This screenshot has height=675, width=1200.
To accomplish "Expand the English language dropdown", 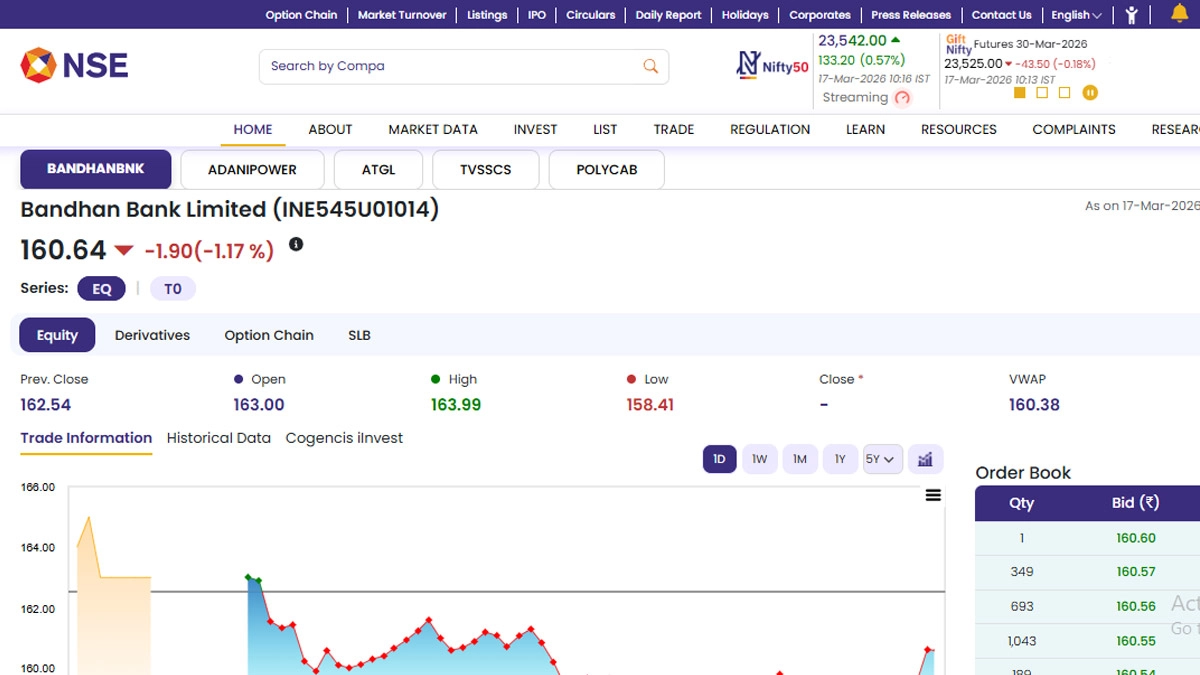I will (1076, 15).
